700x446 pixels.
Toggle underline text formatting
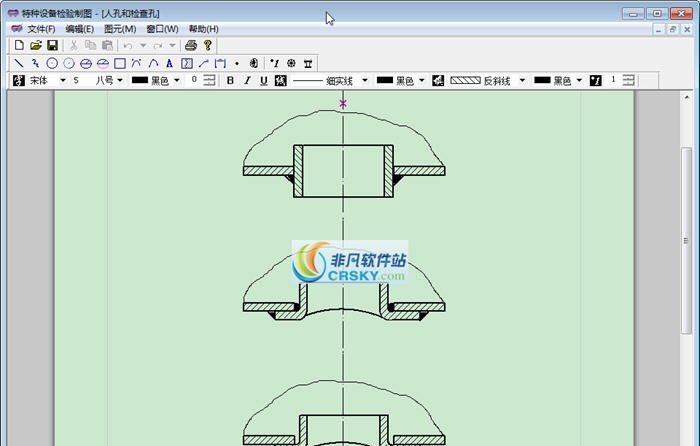click(263, 80)
